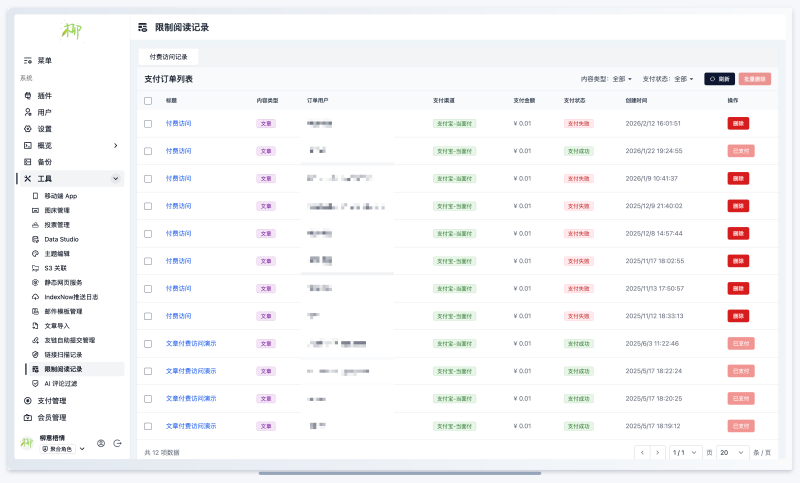Viewport: 800px width, 483px height.
Task: Click the AI 评论过滤 shield icon
Action: tap(35, 384)
